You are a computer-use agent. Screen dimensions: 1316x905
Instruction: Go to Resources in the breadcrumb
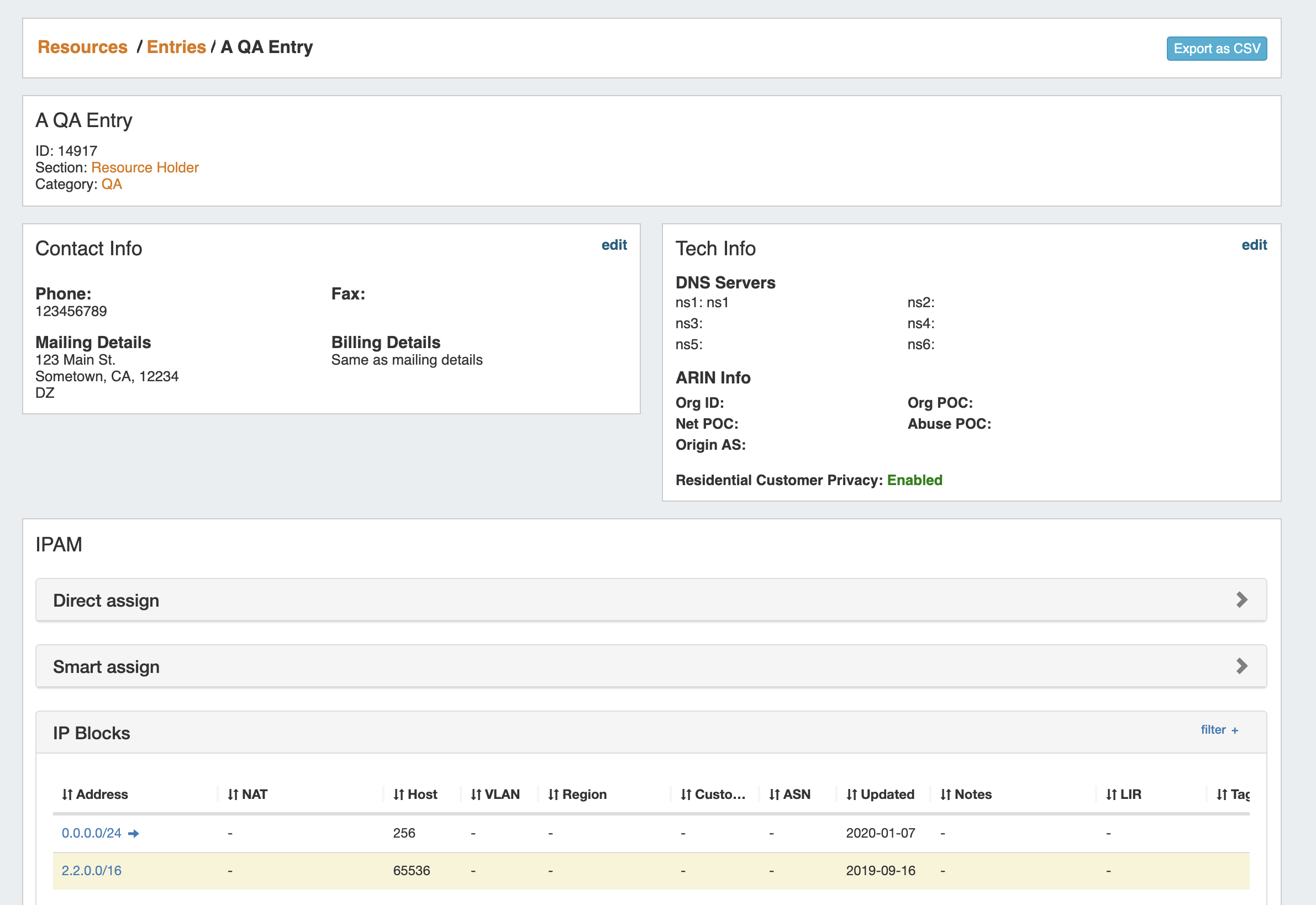click(83, 47)
